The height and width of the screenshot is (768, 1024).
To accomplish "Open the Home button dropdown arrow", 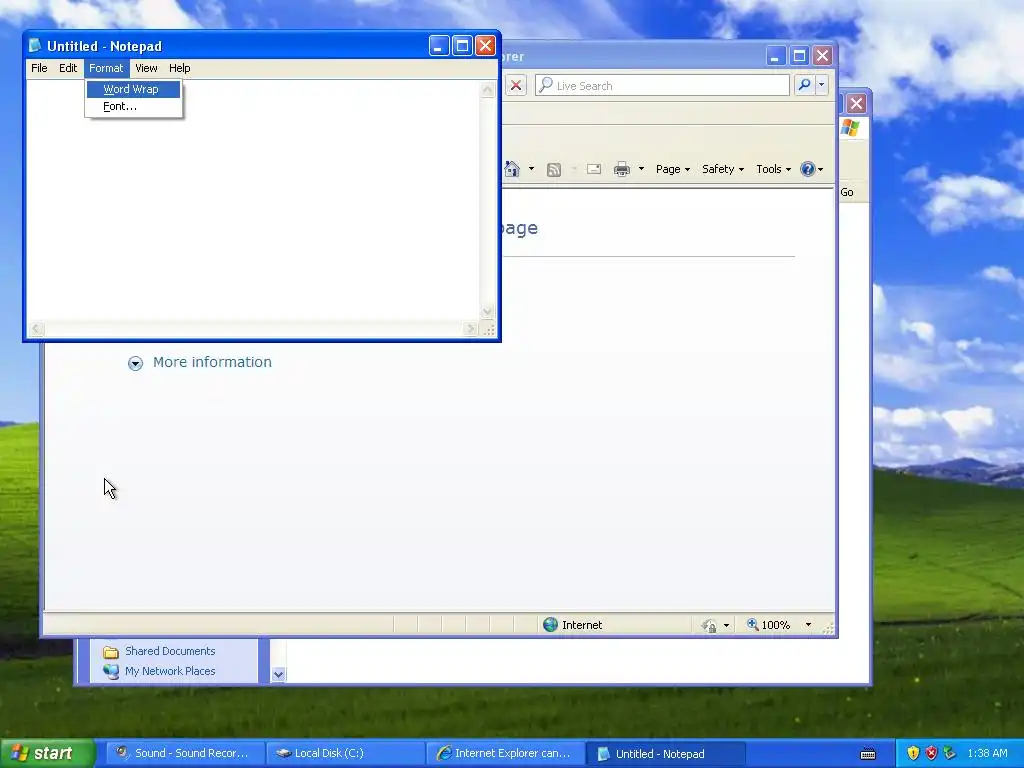I will [531, 169].
